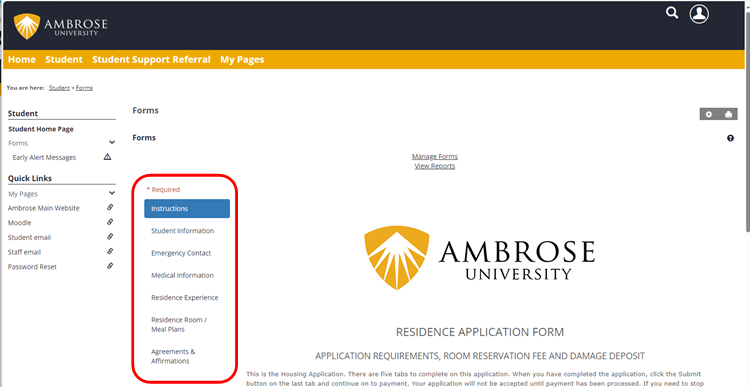
Task: Click link icon beside Moodle
Action: (x=110, y=222)
